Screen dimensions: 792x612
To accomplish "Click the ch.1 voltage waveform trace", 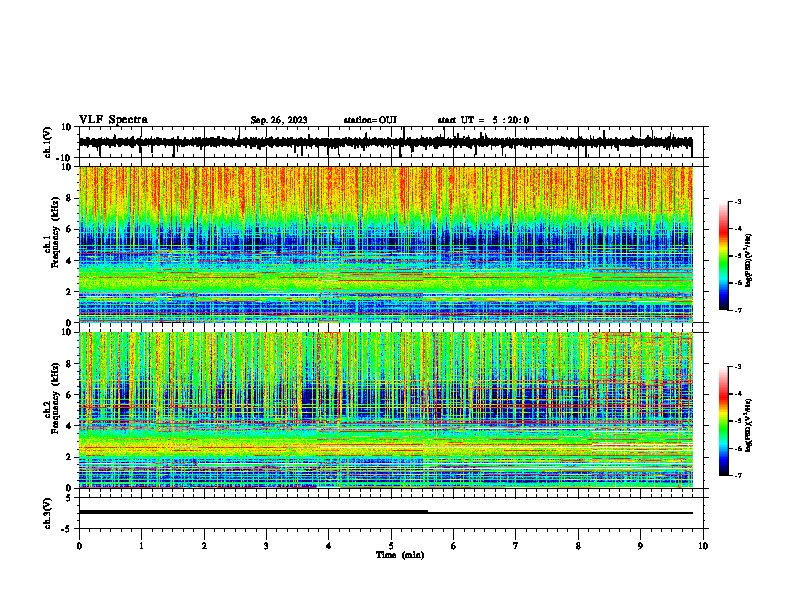I will (385, 143).
